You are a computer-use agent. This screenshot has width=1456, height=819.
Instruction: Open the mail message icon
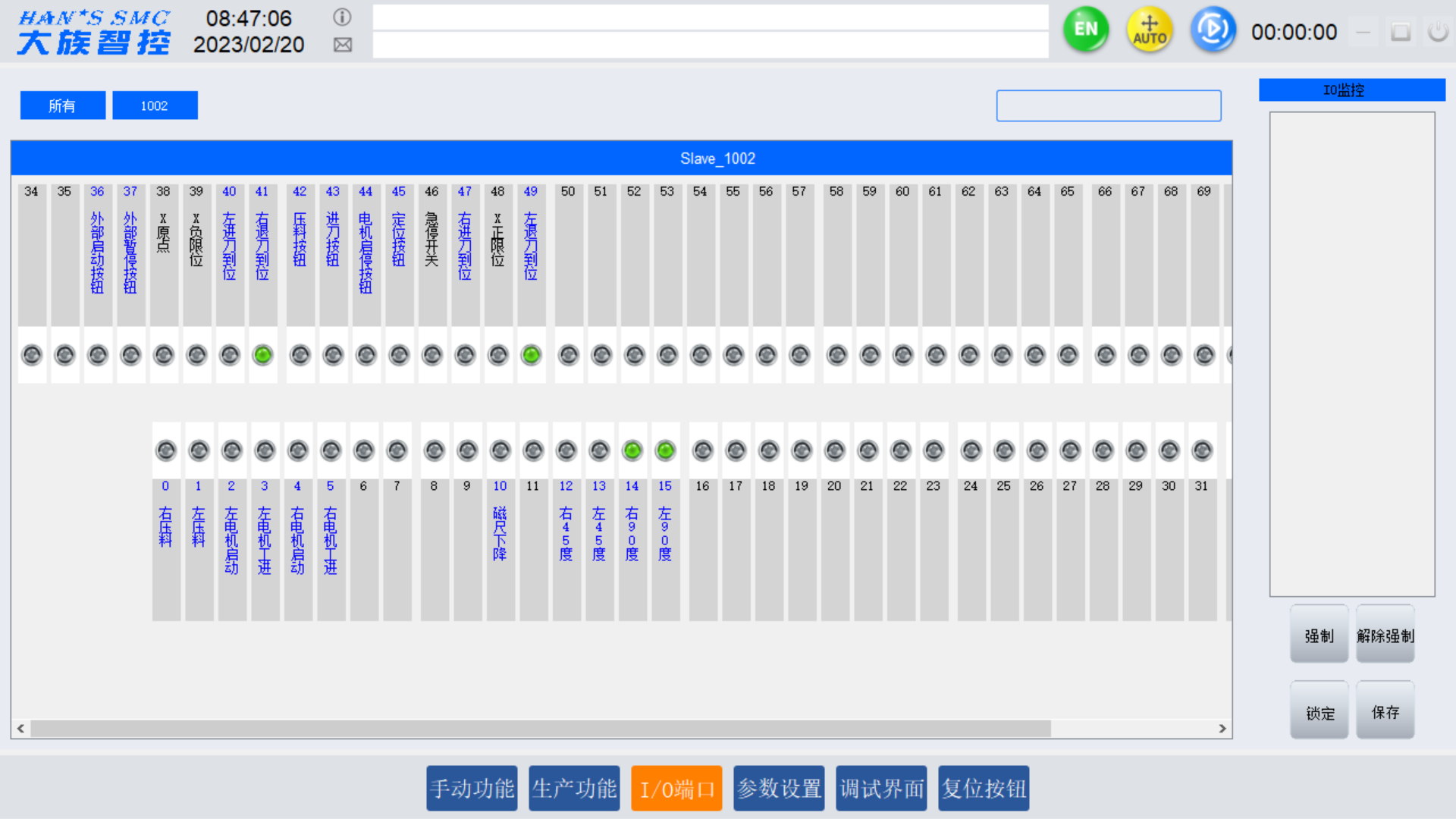[342, 45]
